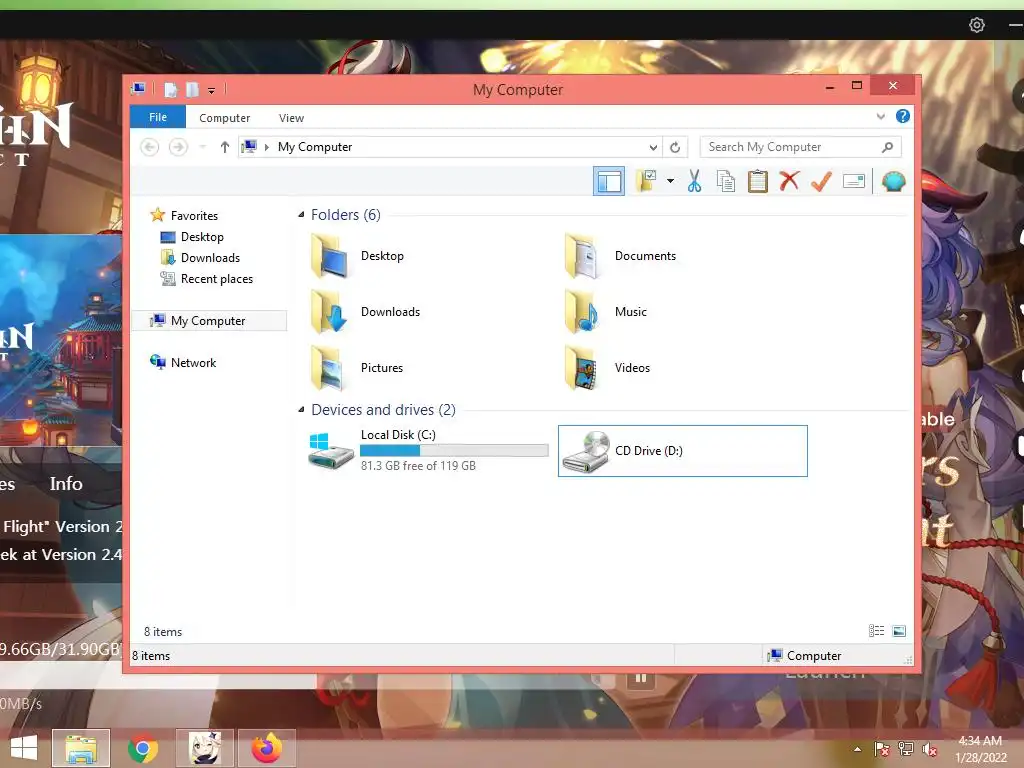The image size is (1024, 768).
Task: Open the View ribbon tab
Action: click(x=291, y=118)
